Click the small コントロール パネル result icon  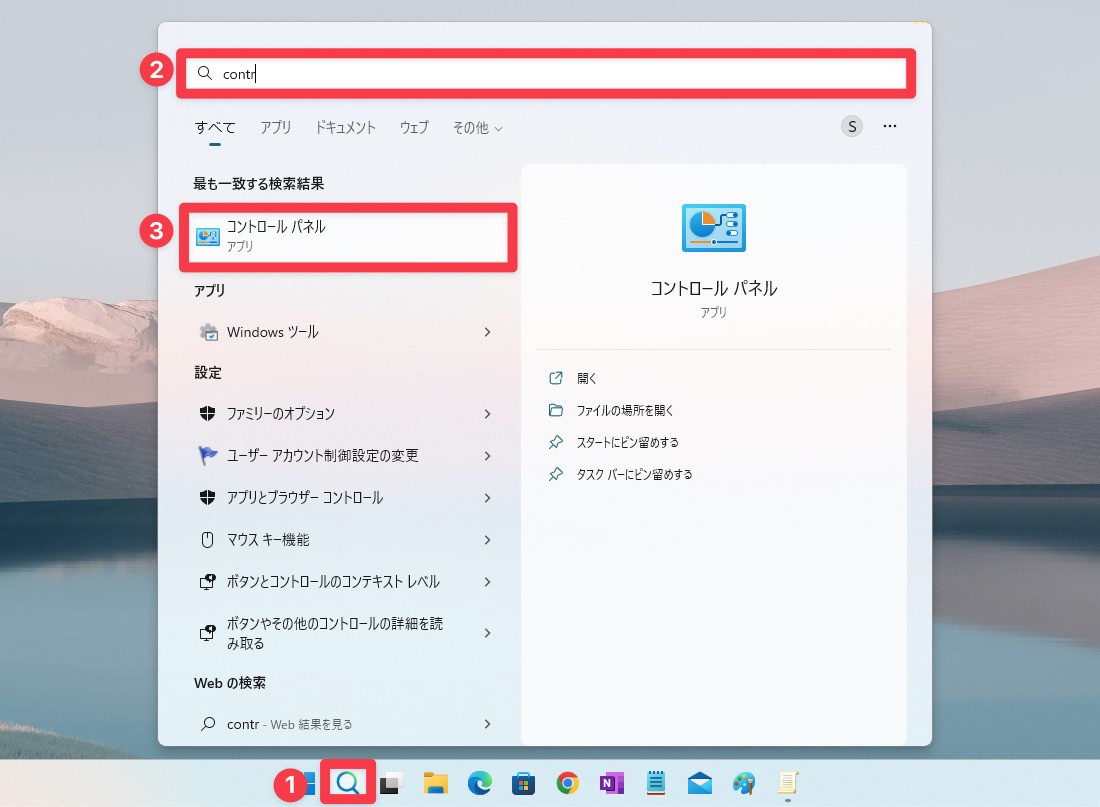tap(208, 236)
